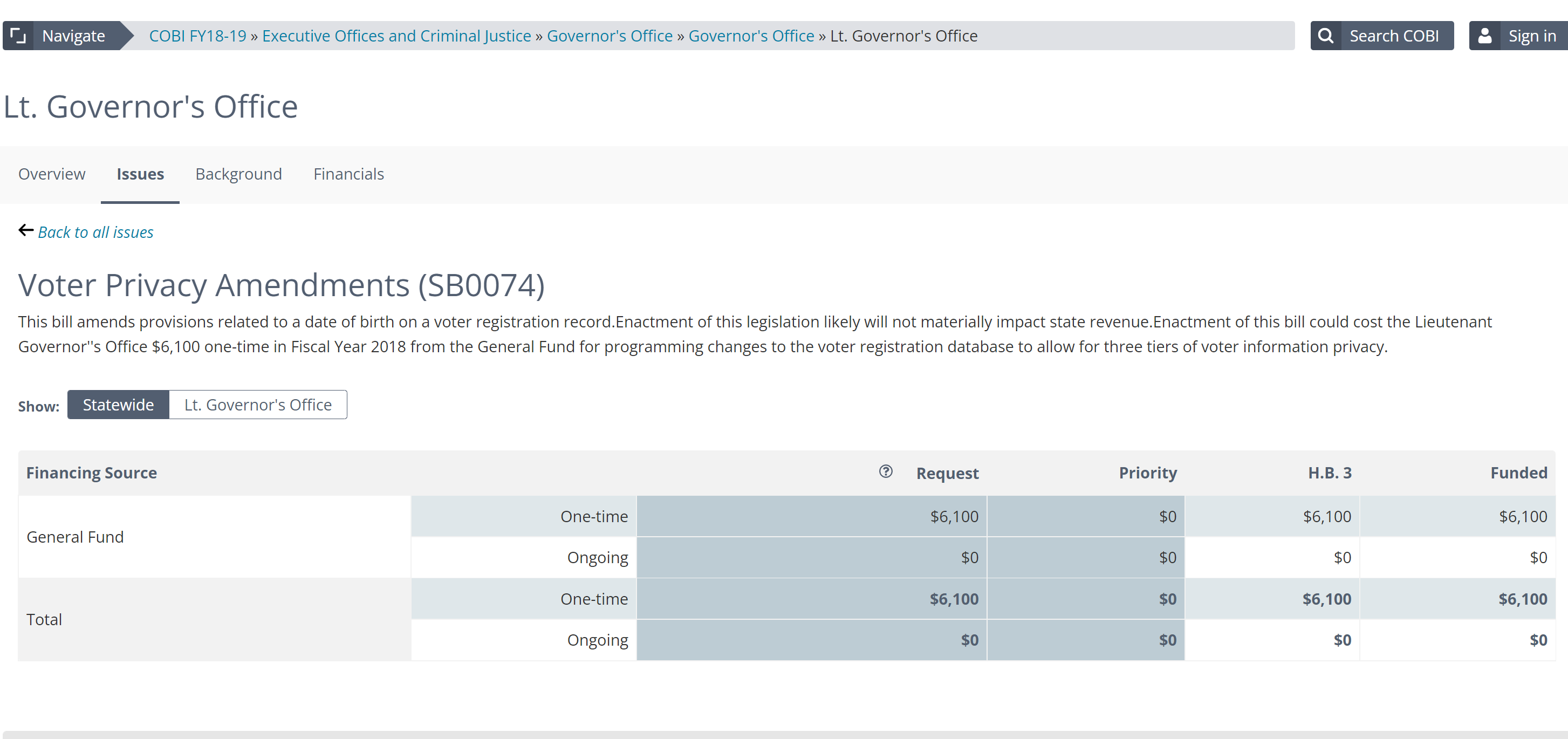1568x739 pixels.
Task: Click the back arrow icon
Action: point(25,230)
